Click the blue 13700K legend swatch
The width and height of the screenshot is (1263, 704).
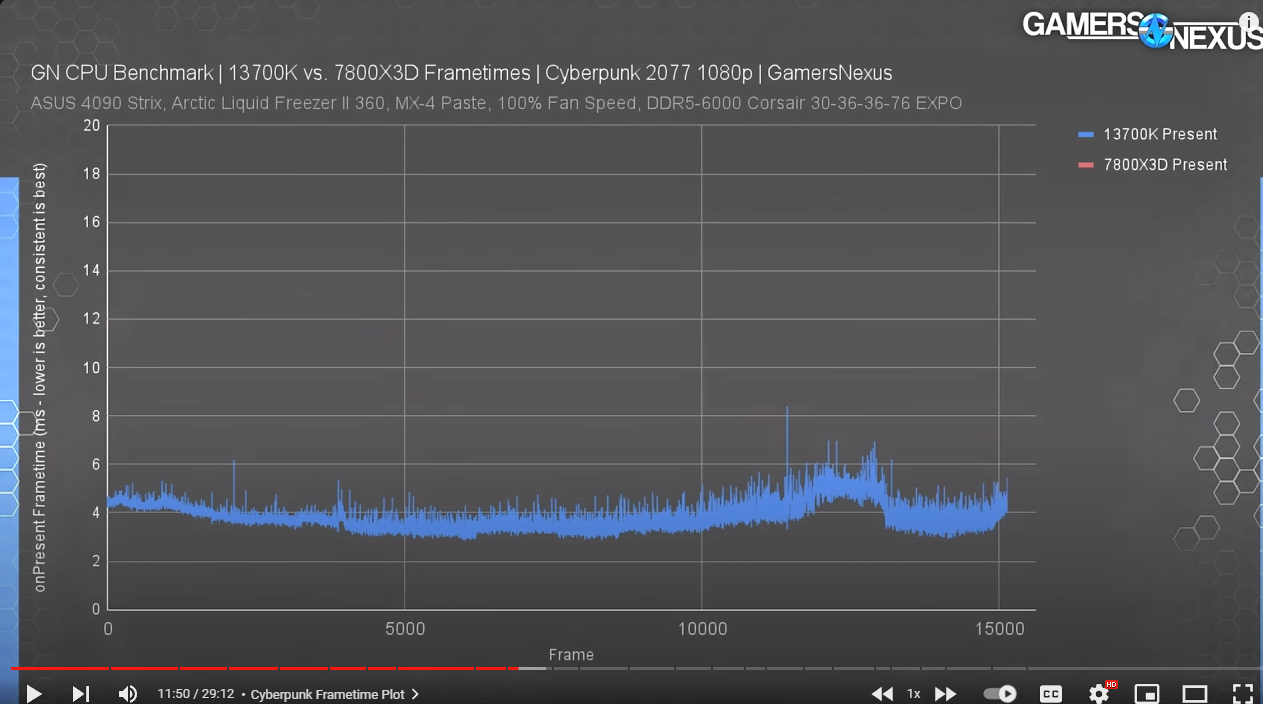[x=1086, y=134]
